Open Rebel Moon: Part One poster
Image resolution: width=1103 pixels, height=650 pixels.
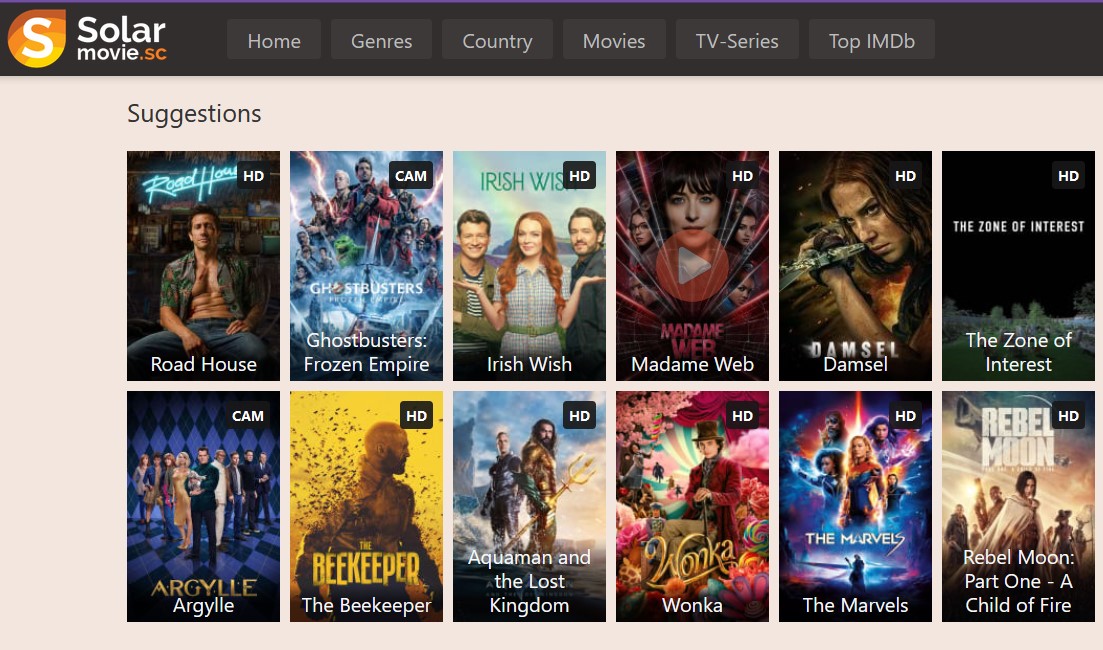pyautogui.click(x=1019, y=506)
